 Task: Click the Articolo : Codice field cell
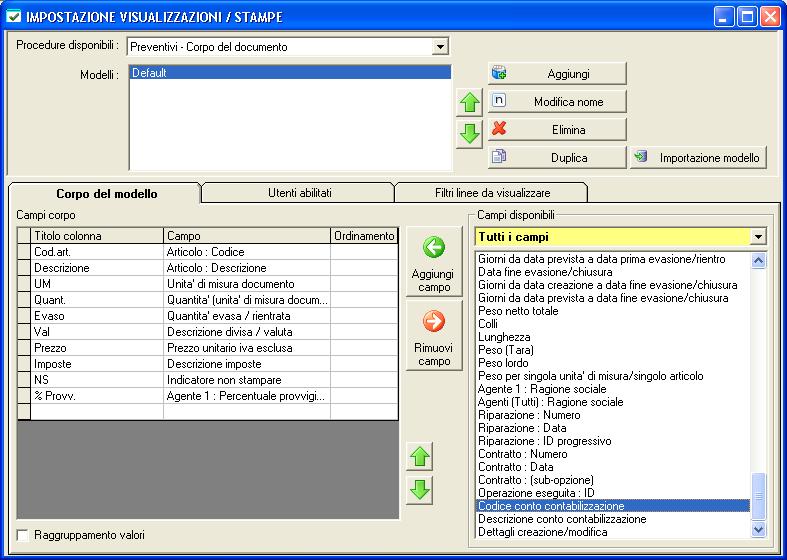click(247, 252)
